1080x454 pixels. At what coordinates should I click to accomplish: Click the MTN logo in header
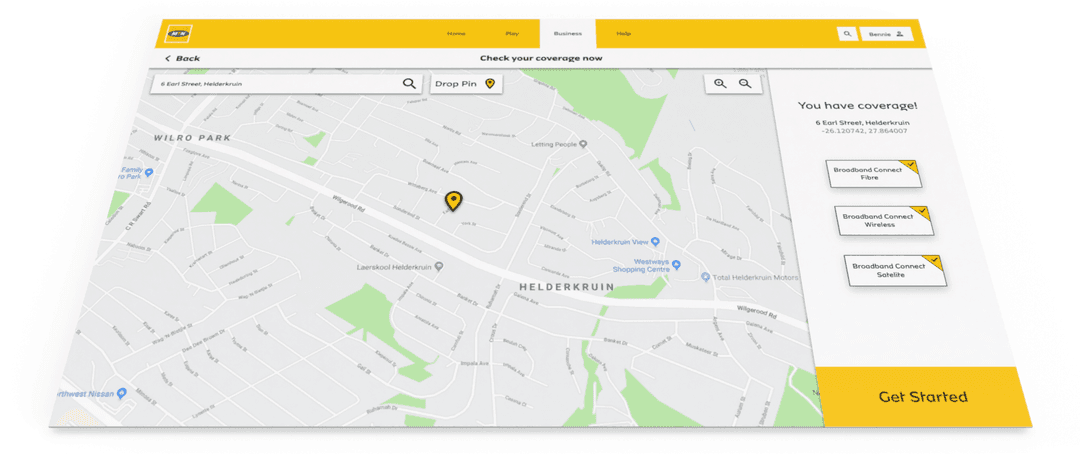point(180,33)
